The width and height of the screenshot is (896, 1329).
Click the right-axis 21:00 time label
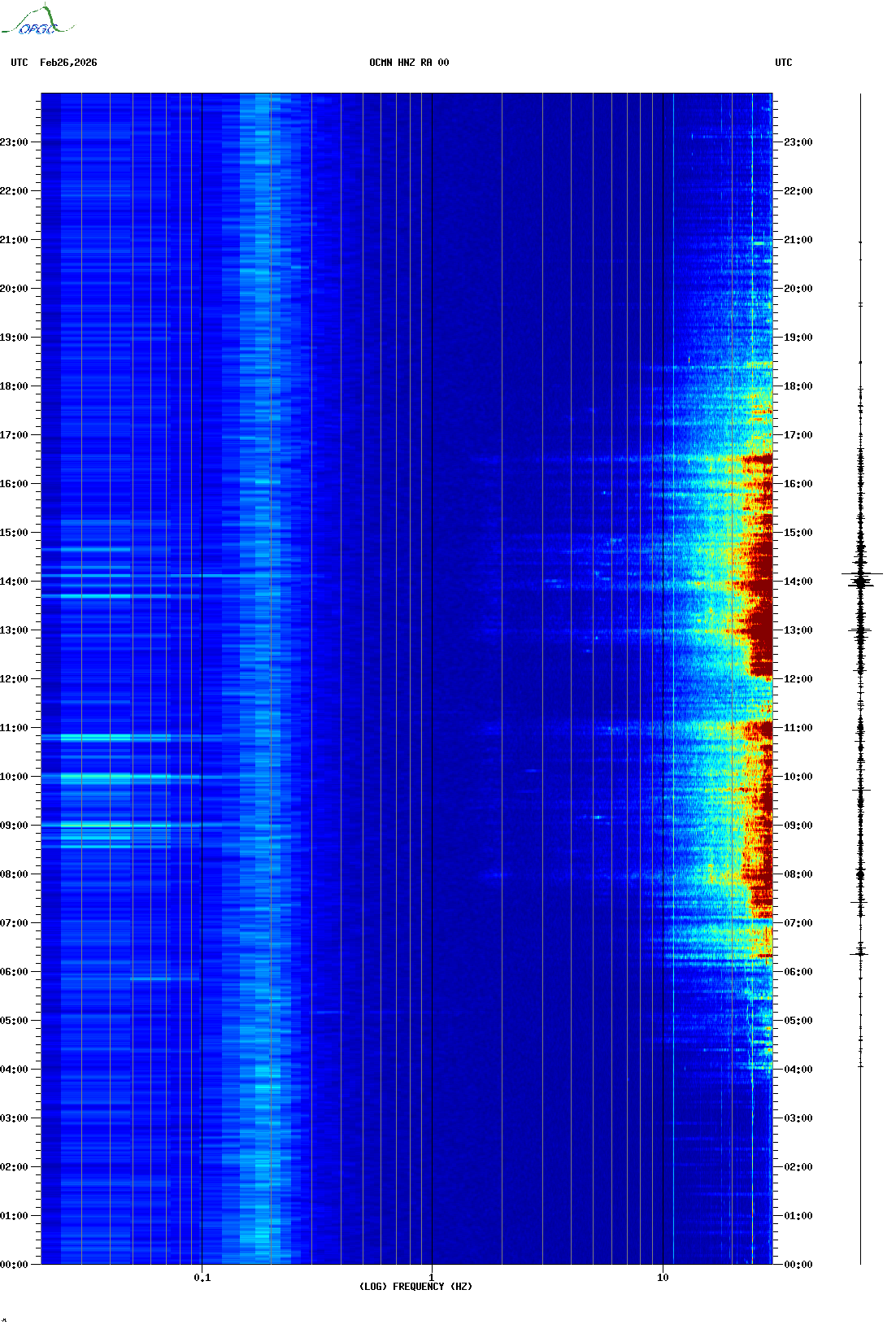point(798,240)
